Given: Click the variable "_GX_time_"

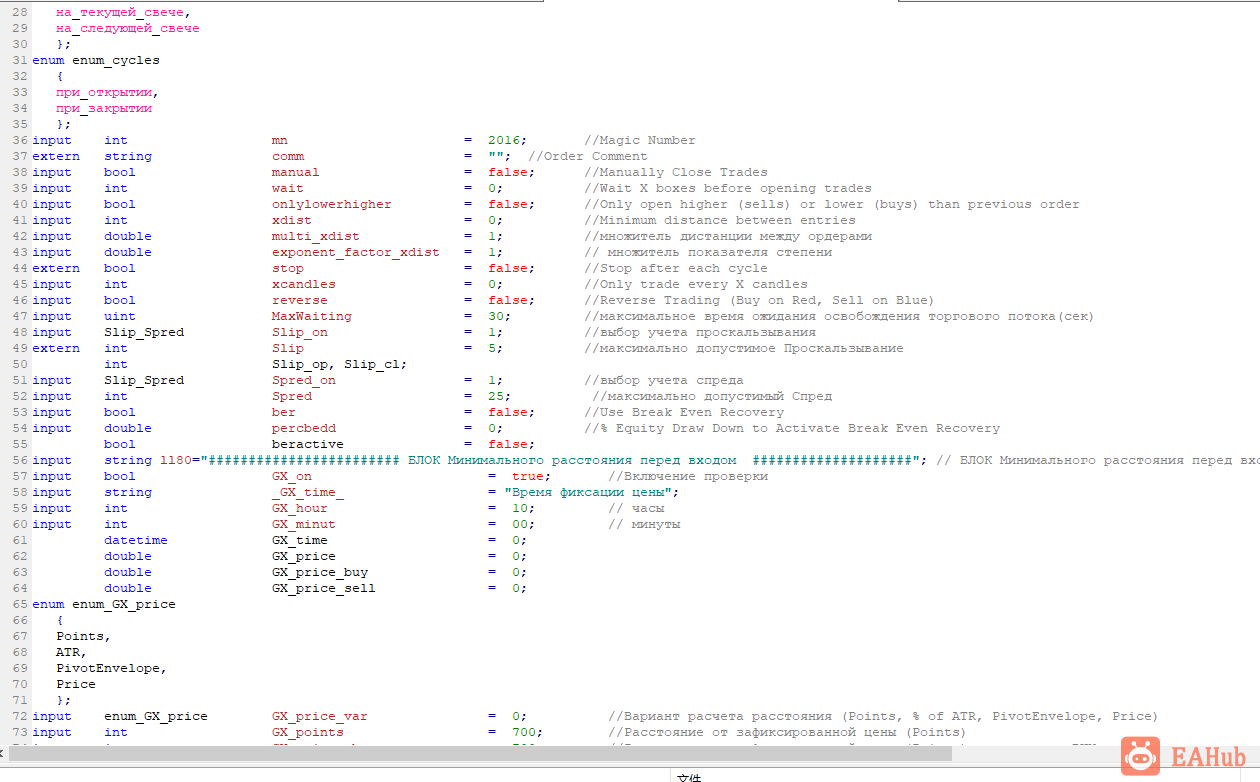Looking at the screenshot, I should [x=308, y=492].
